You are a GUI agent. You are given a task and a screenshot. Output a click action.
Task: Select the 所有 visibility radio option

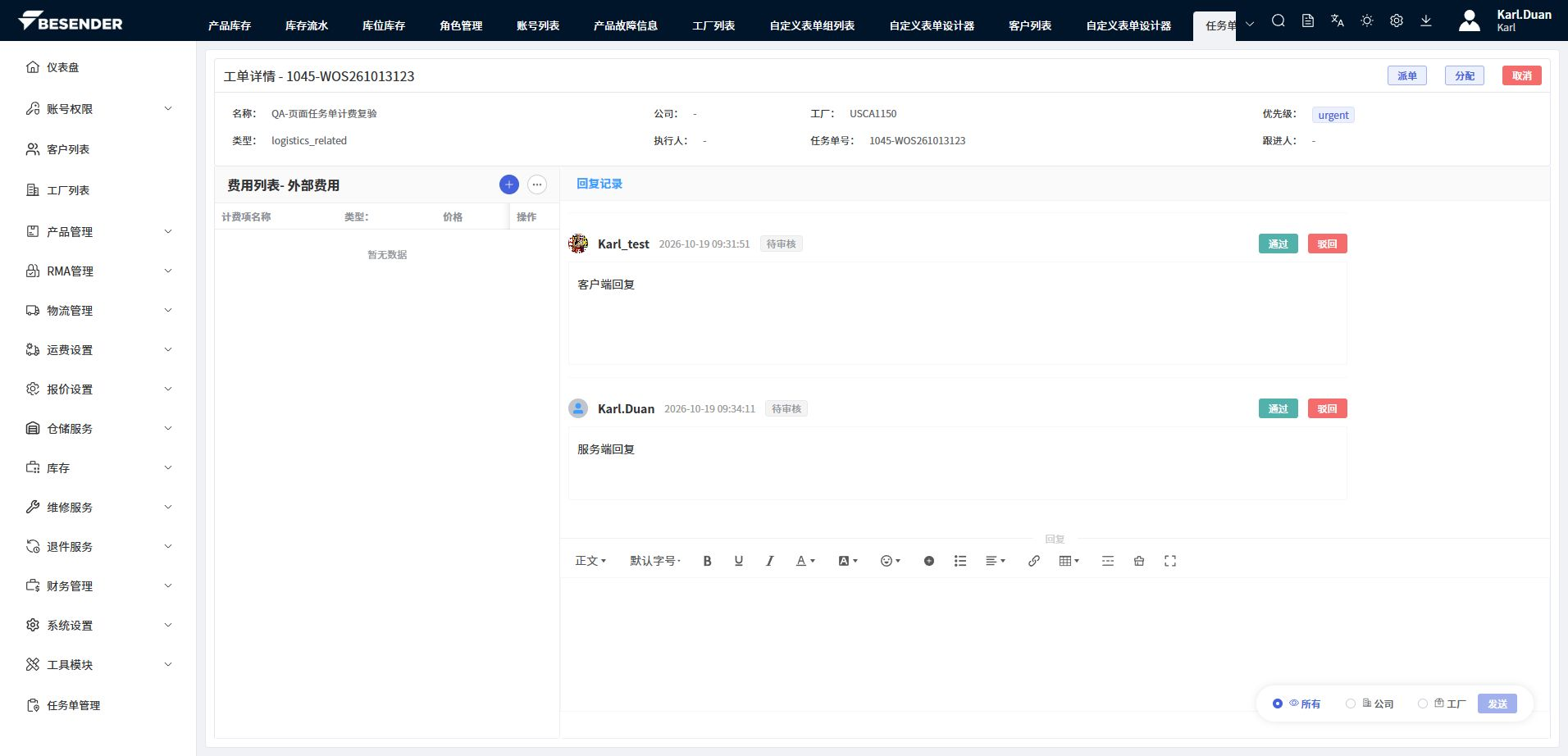1297,704
